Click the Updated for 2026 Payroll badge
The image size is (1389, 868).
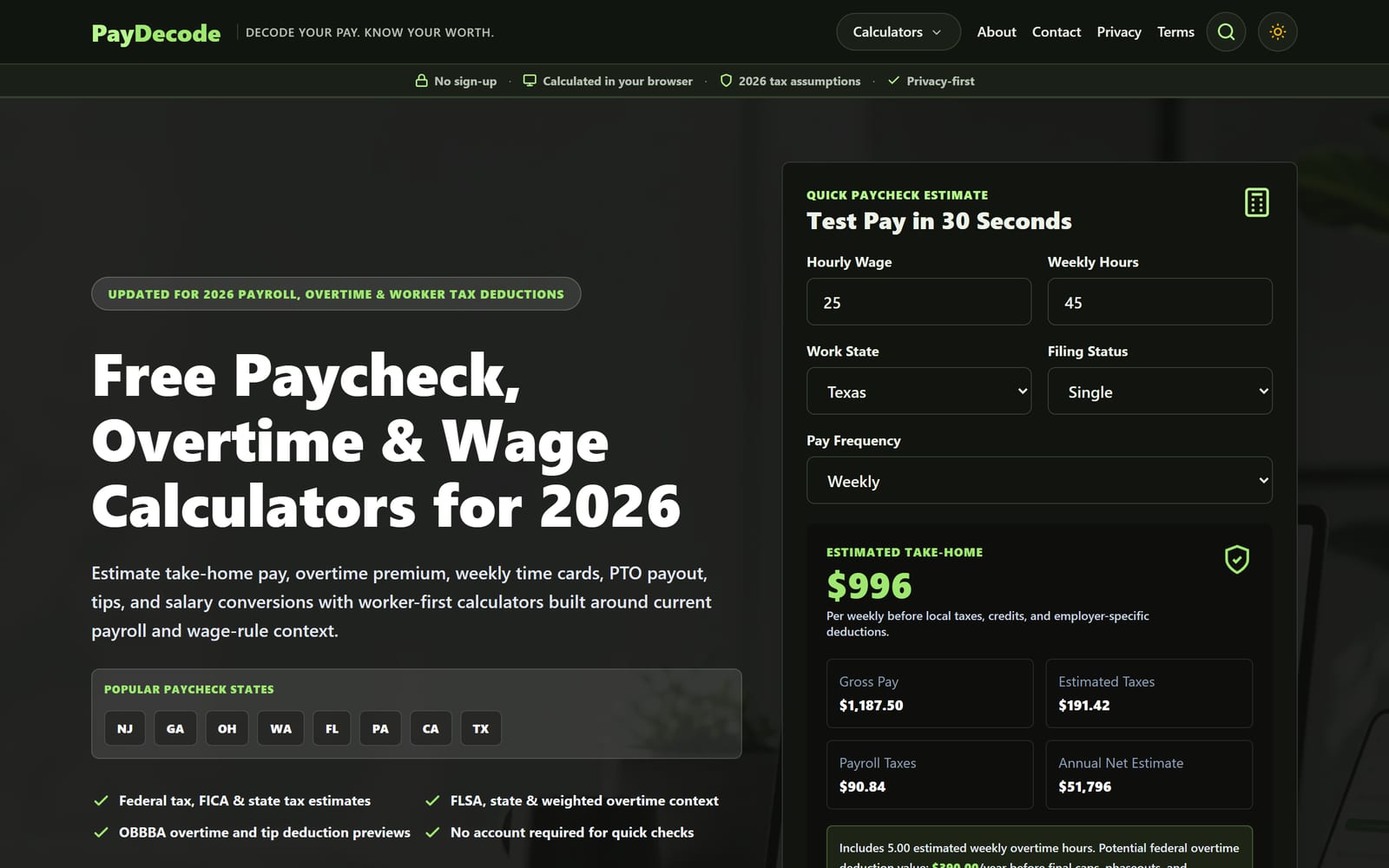click(336, 294)
